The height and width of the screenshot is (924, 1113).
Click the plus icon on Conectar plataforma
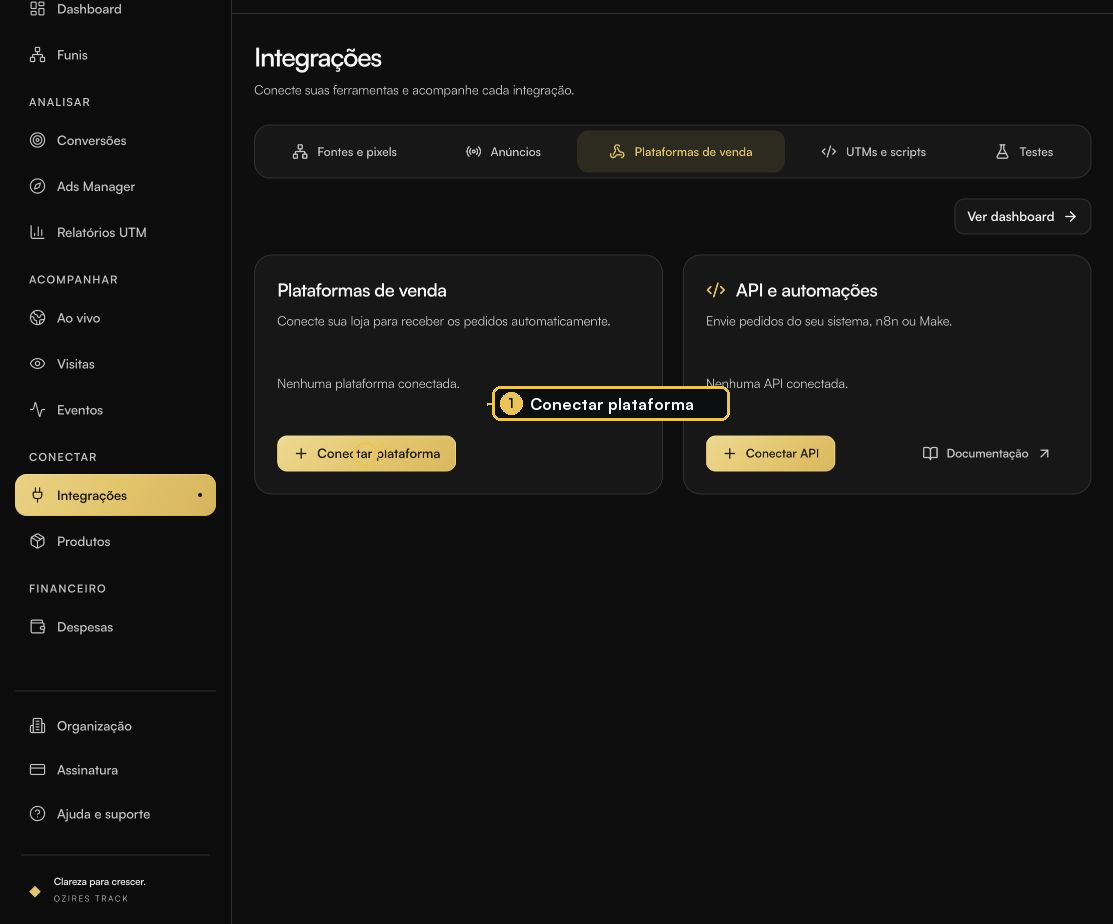(x=301, y=453)
